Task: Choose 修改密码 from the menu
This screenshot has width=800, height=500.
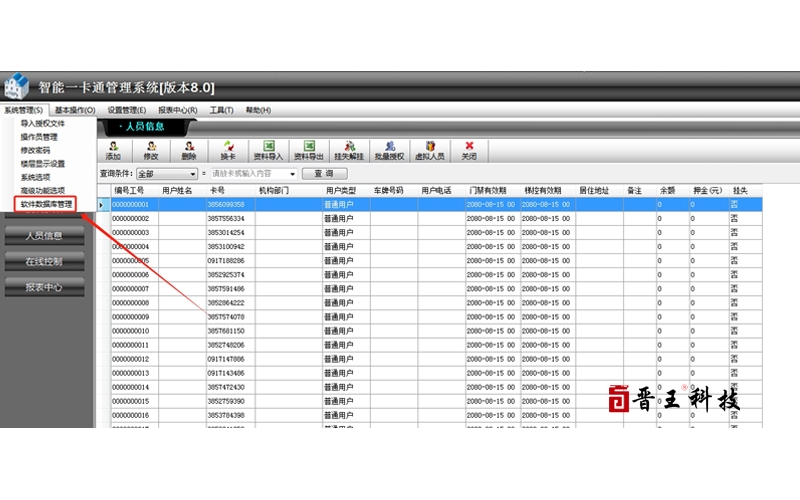Action: 35,150
